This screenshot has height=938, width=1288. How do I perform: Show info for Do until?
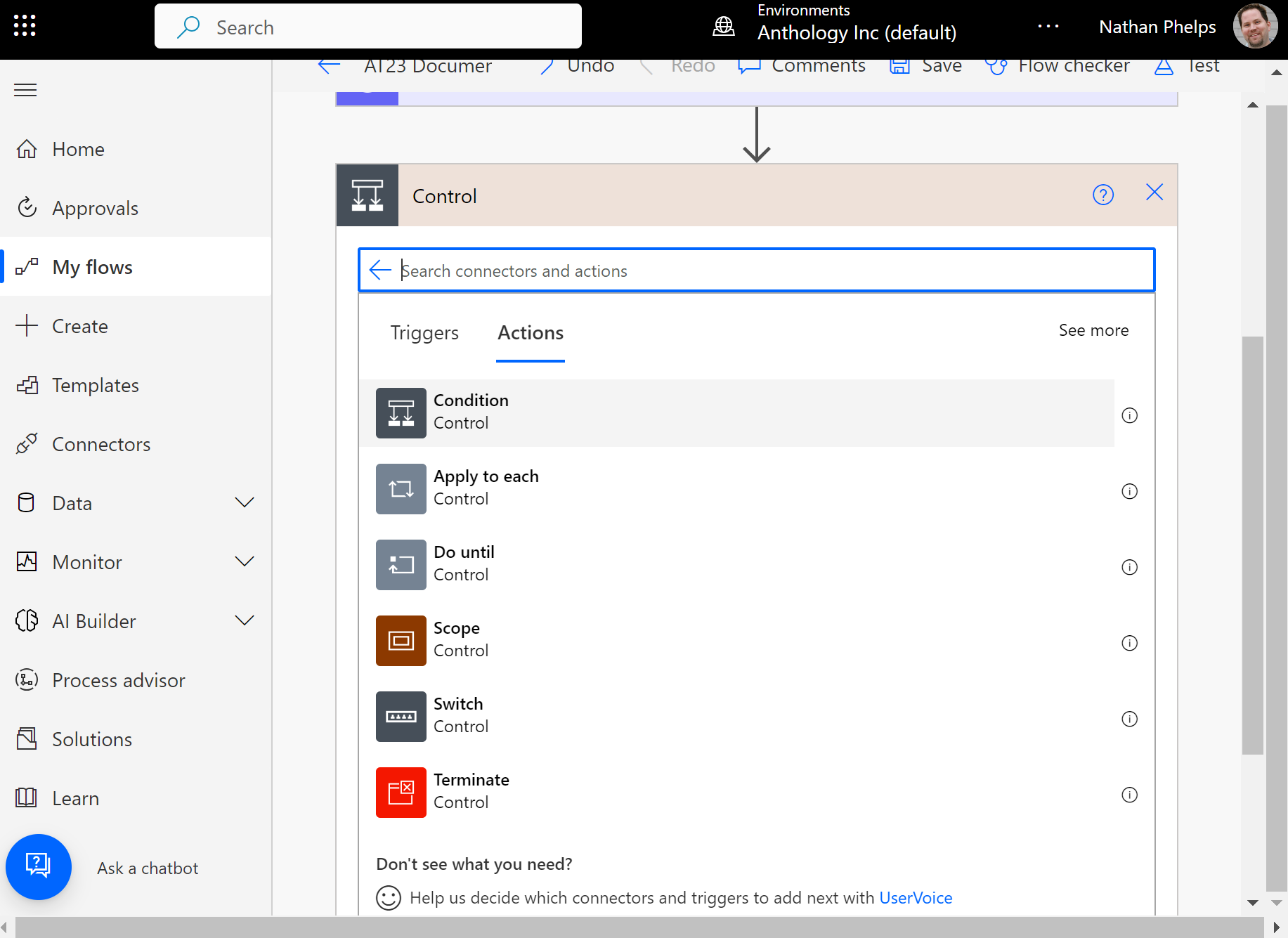click(1129, 567)
